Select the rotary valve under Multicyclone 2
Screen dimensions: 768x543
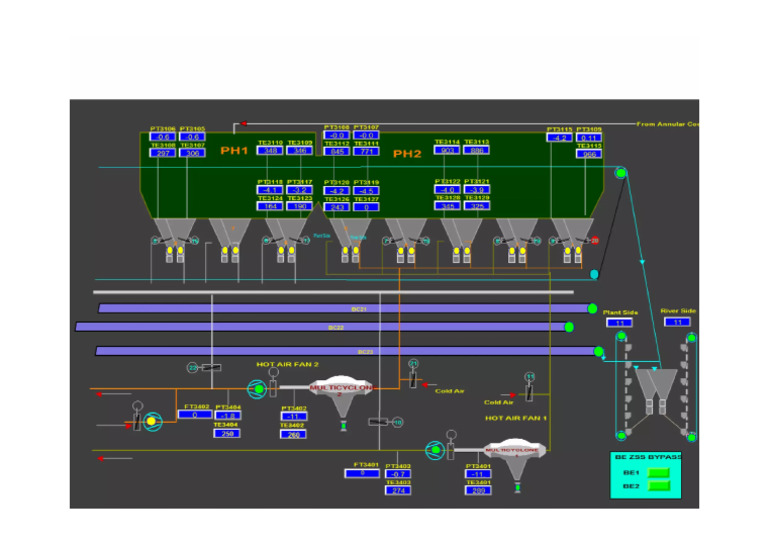343,425
